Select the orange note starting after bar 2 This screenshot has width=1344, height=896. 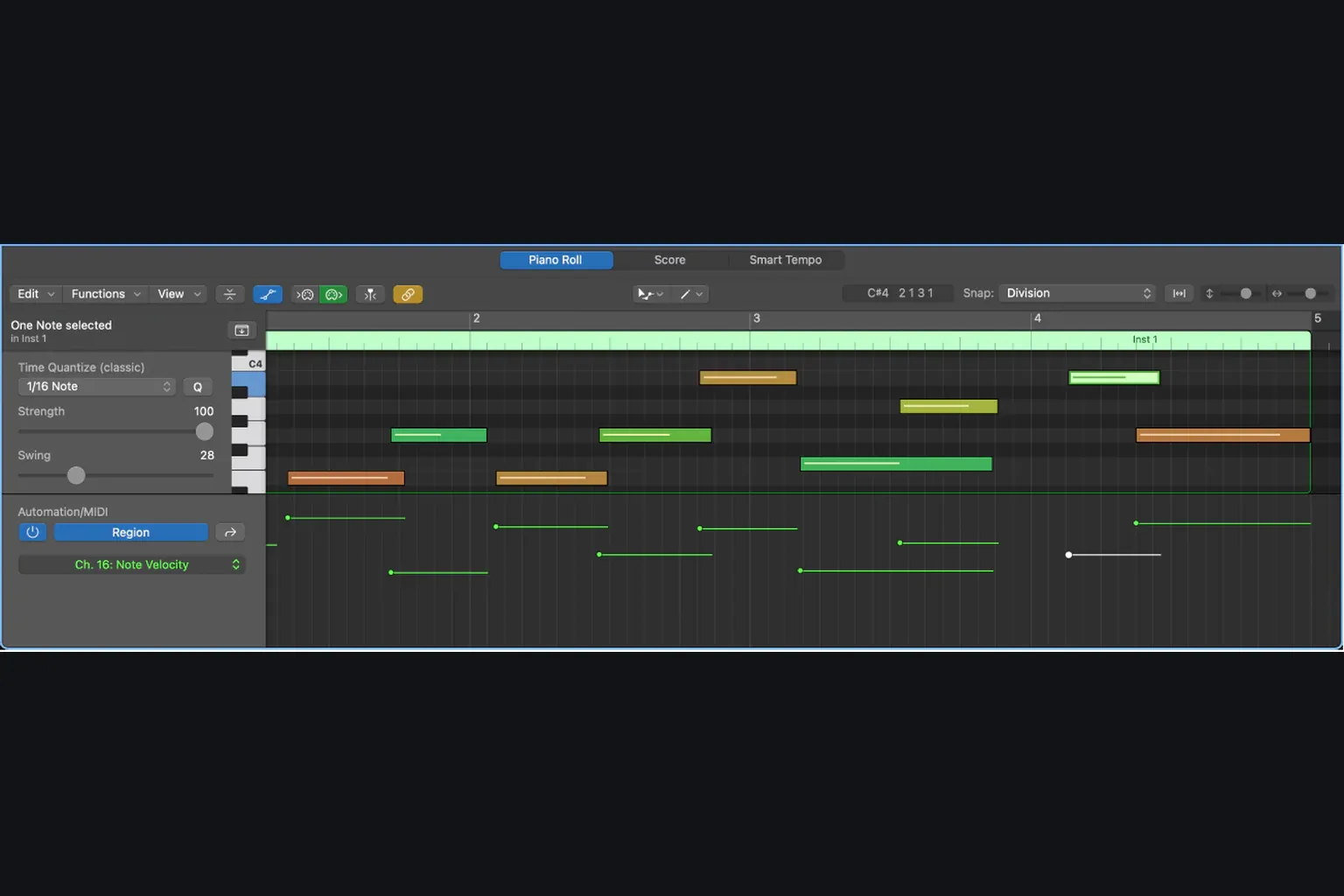[551, 479]
